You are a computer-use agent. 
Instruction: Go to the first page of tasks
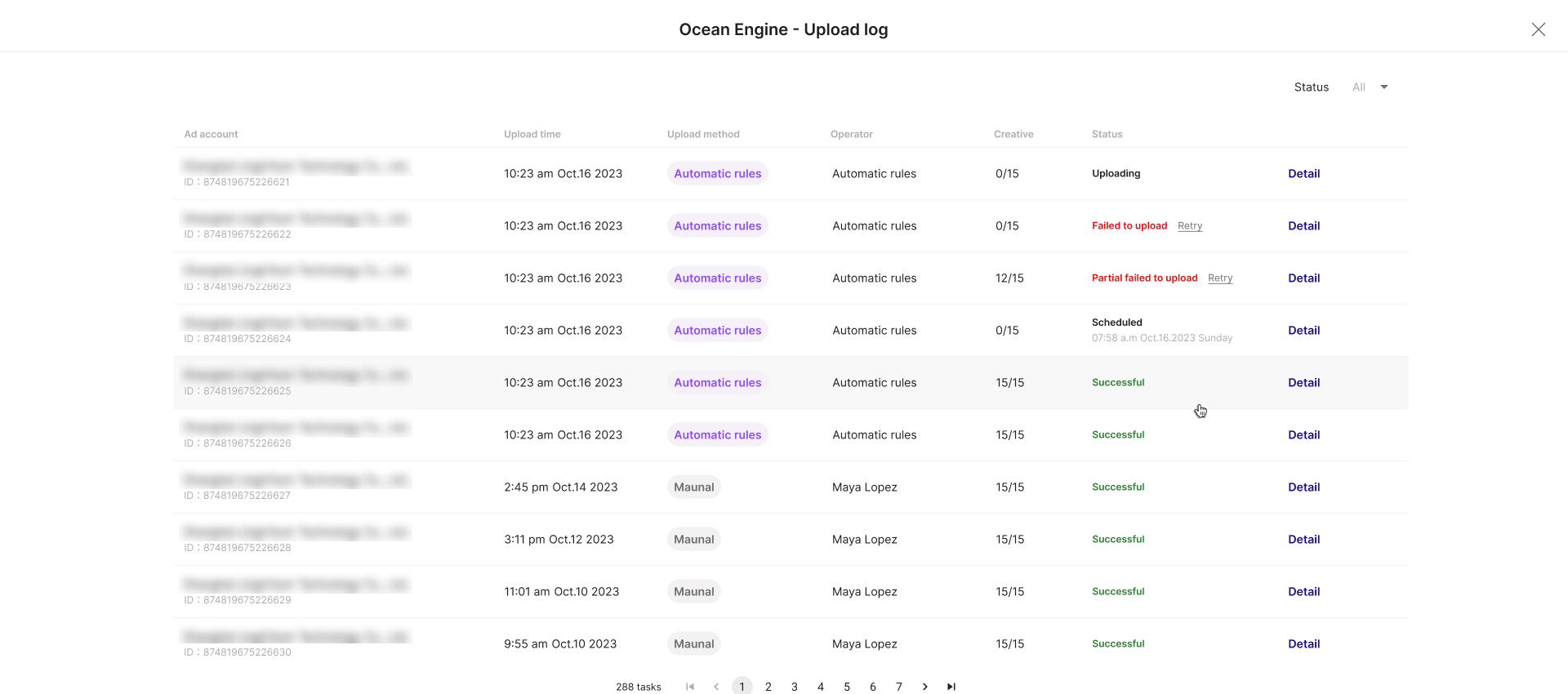(x=690, y=687)
